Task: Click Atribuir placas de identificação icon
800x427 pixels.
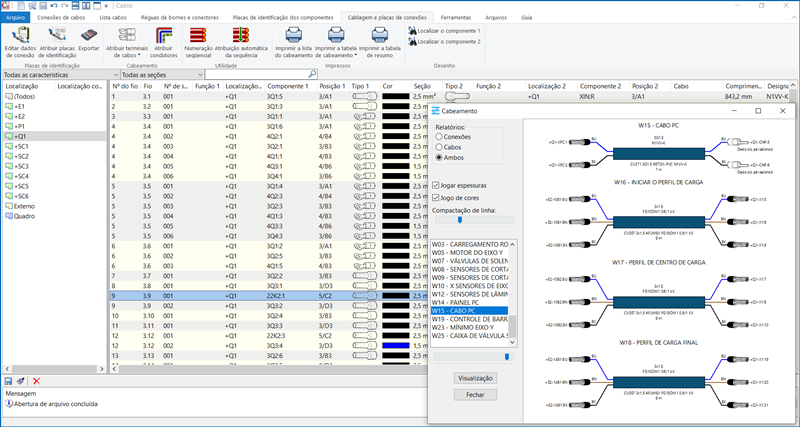Action: coord(57,35)
